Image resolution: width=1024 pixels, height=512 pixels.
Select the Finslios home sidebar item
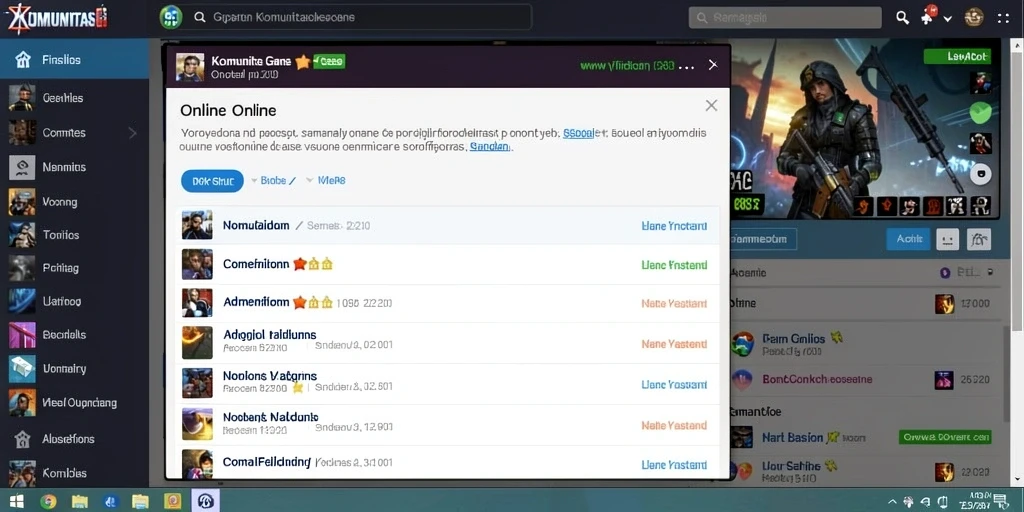point(74,59)
